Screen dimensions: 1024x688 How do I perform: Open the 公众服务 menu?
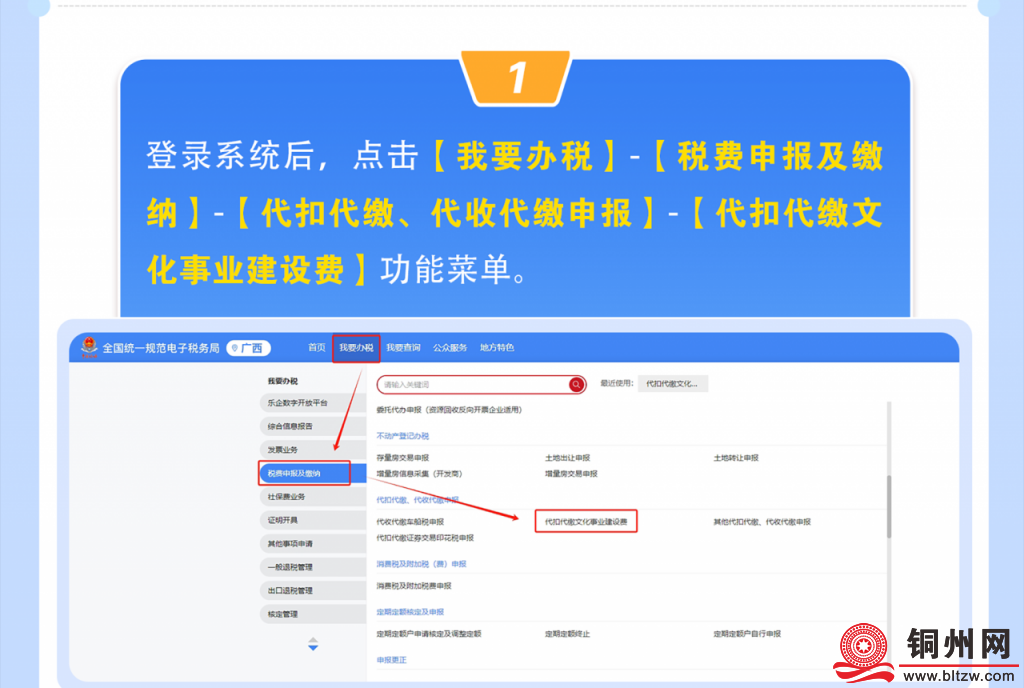click(x=450, y=348)
